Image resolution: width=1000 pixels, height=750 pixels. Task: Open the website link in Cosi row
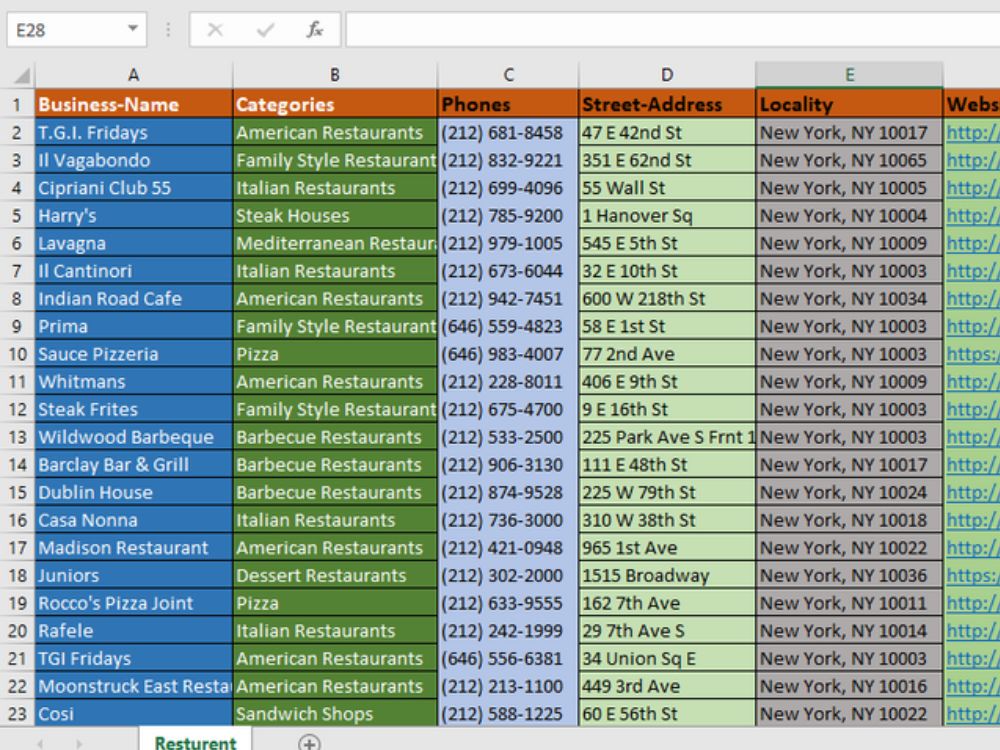click(972, 714)
